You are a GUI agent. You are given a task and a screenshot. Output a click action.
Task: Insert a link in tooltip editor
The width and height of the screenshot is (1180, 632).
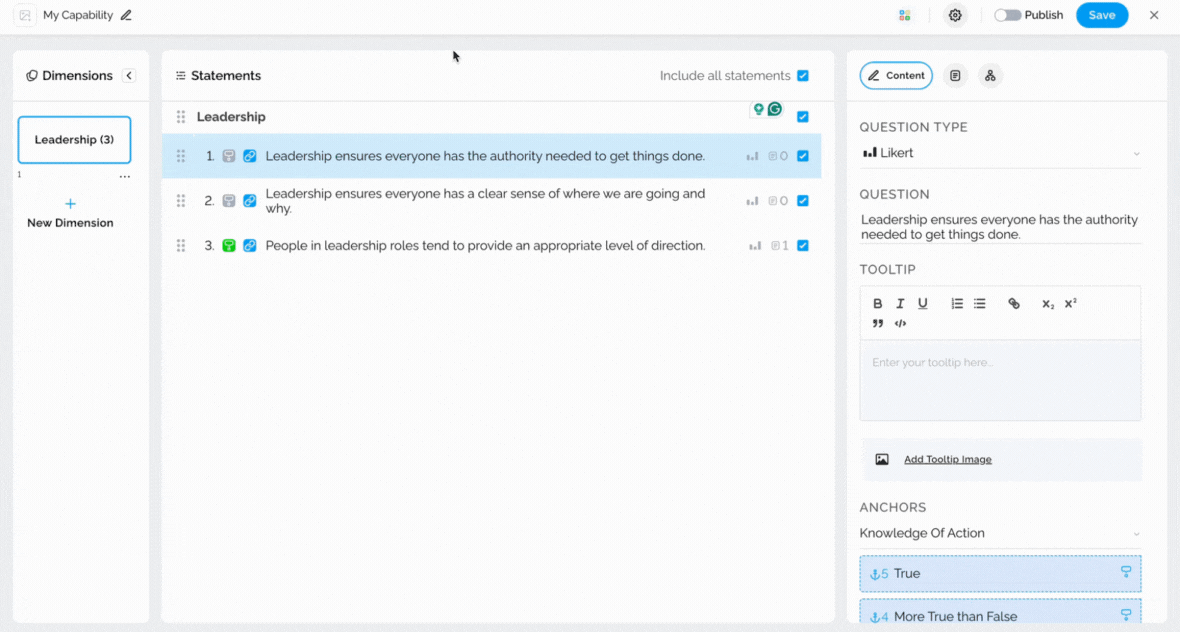pyautogui.click(x=1014, y=303)
